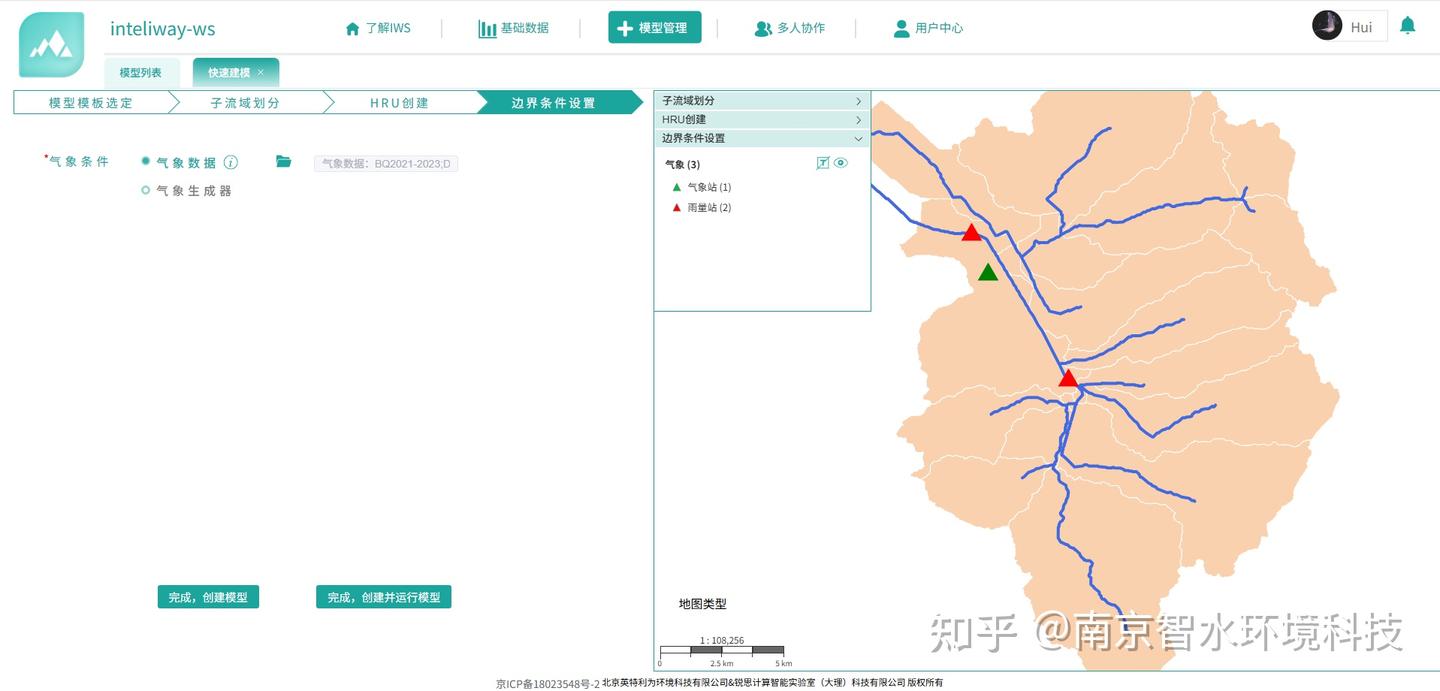
Task: Select the 雨量站 (2) legend entry
Action: tap(702, 208)
